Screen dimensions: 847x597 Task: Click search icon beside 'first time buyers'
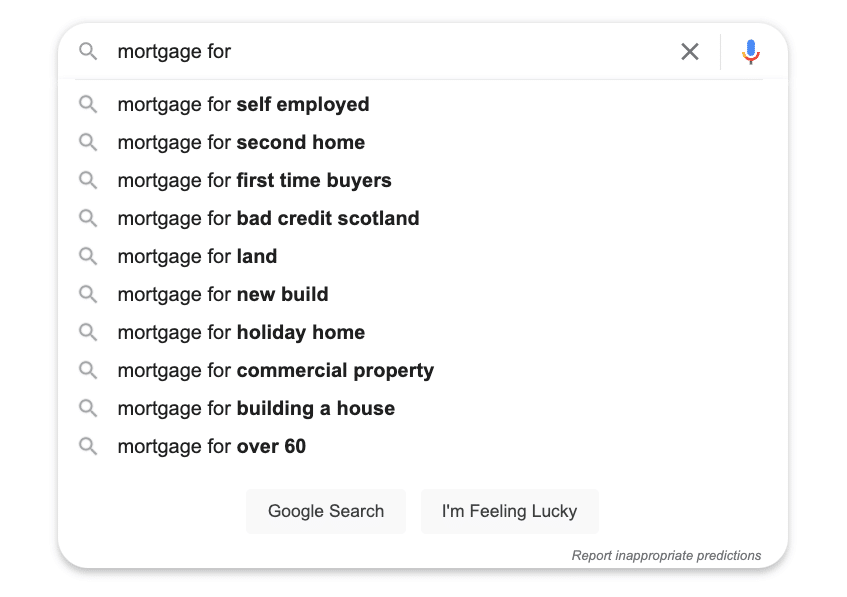tap(89, 180)
